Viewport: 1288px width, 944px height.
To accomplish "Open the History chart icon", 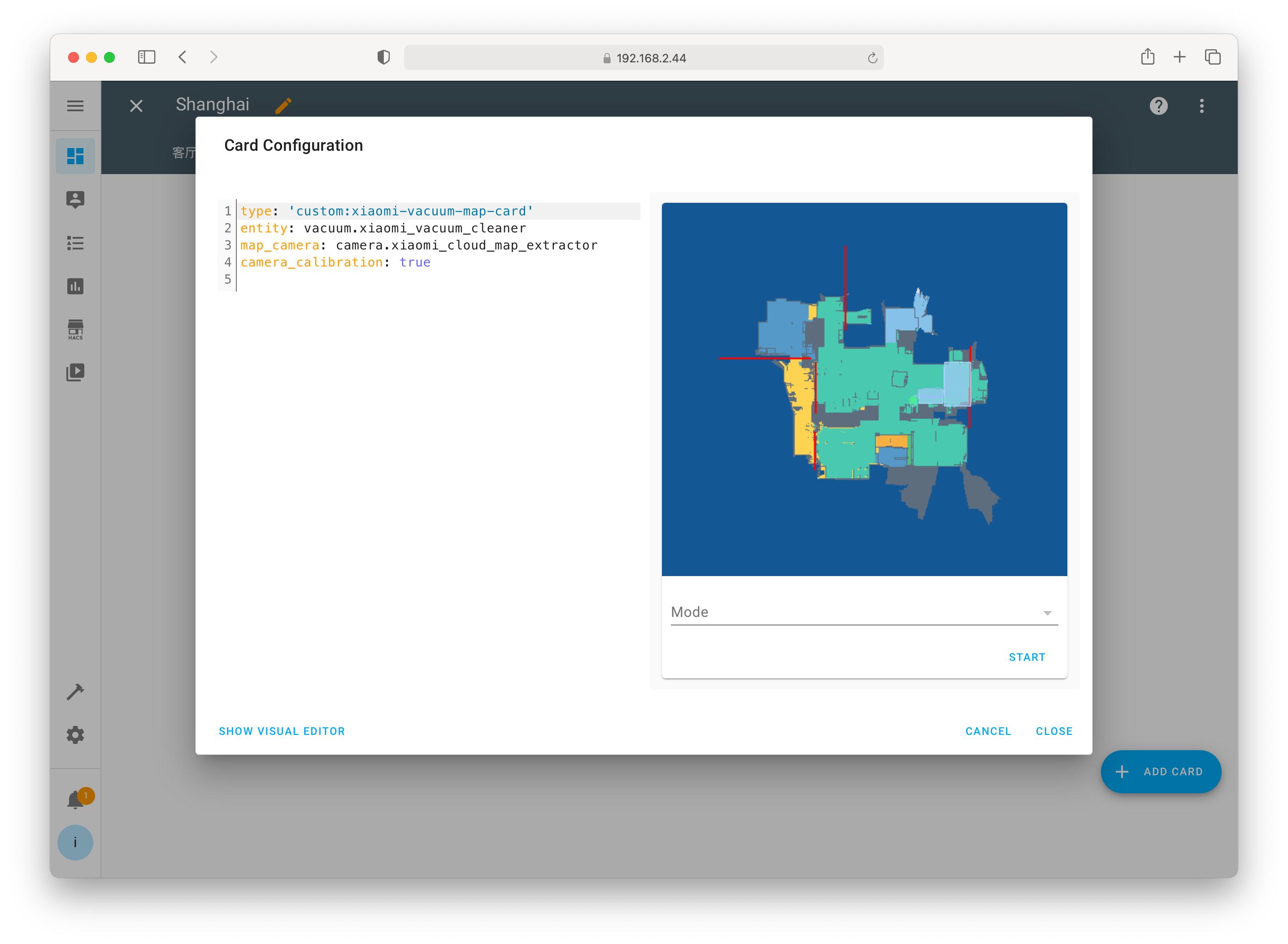I will point(75,286).
